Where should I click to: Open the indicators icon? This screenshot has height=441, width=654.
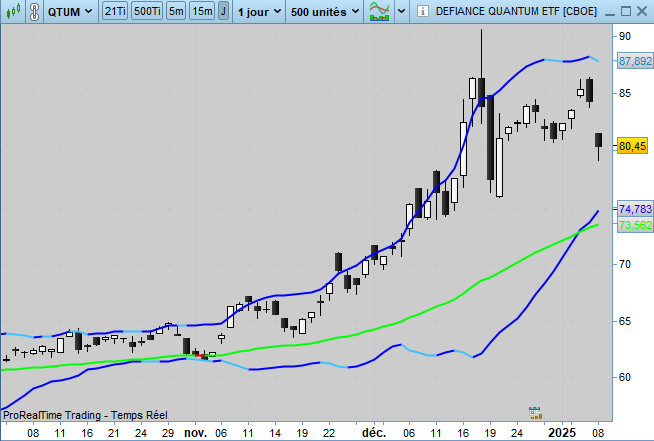[x=380, y=11]
